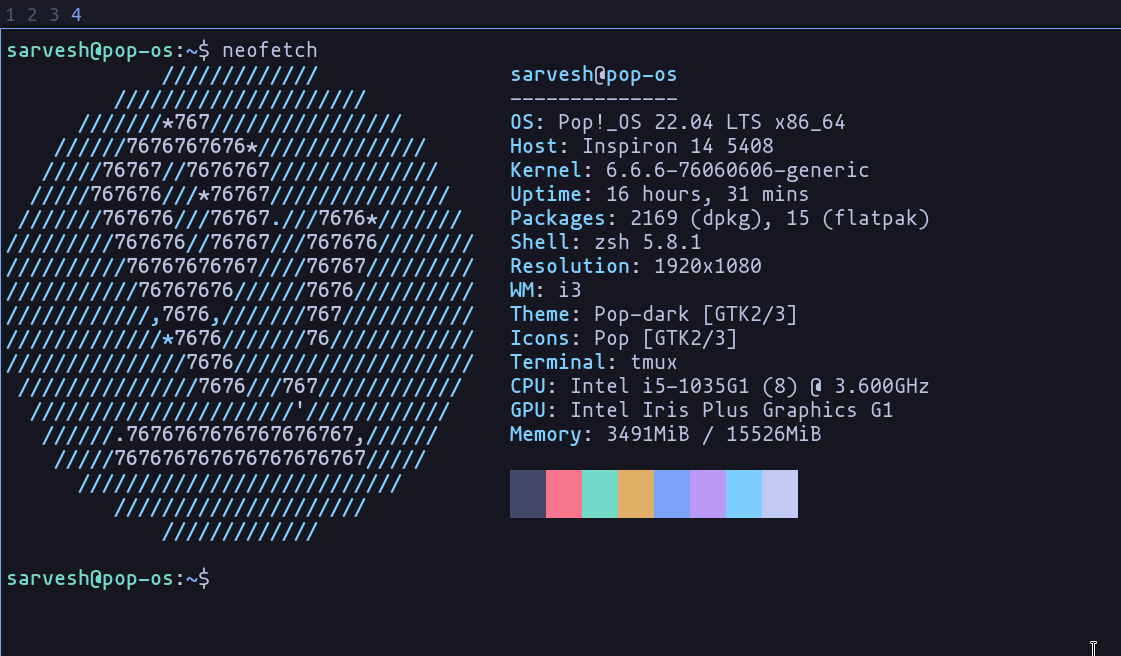Switch to workspace 1
1121x656 pixels.
[x=10, y=14]
